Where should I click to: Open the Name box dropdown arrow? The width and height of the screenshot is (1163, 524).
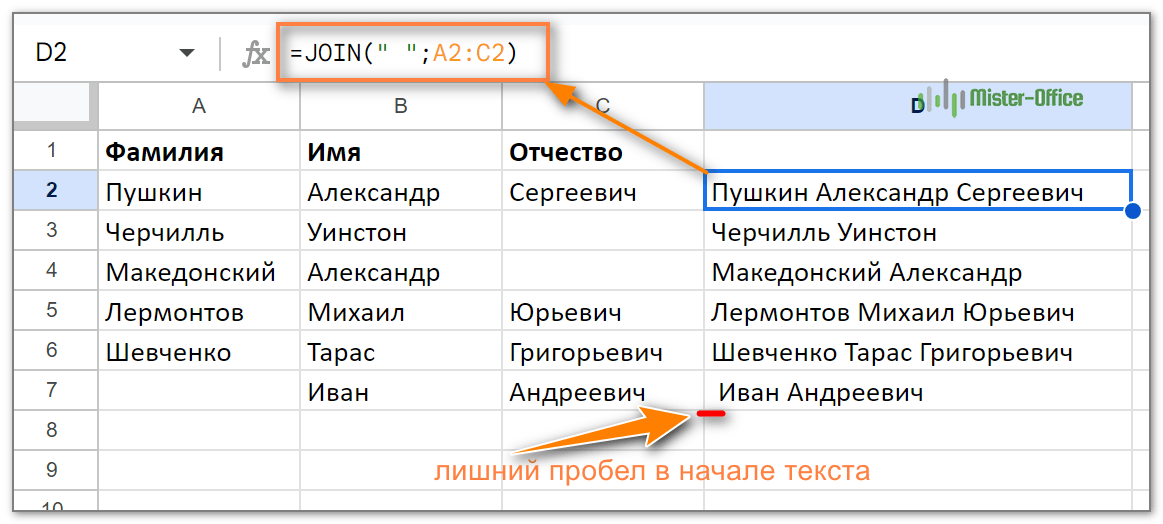click(187, 53)
